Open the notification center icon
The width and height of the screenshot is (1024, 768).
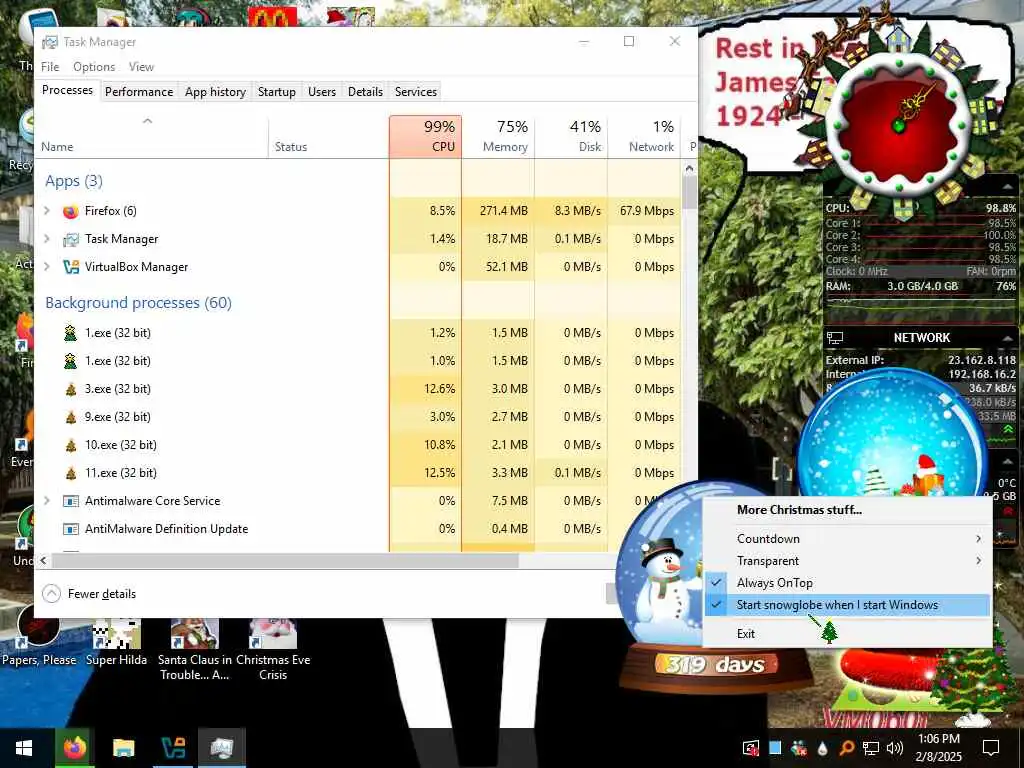[x=991, y=748]
